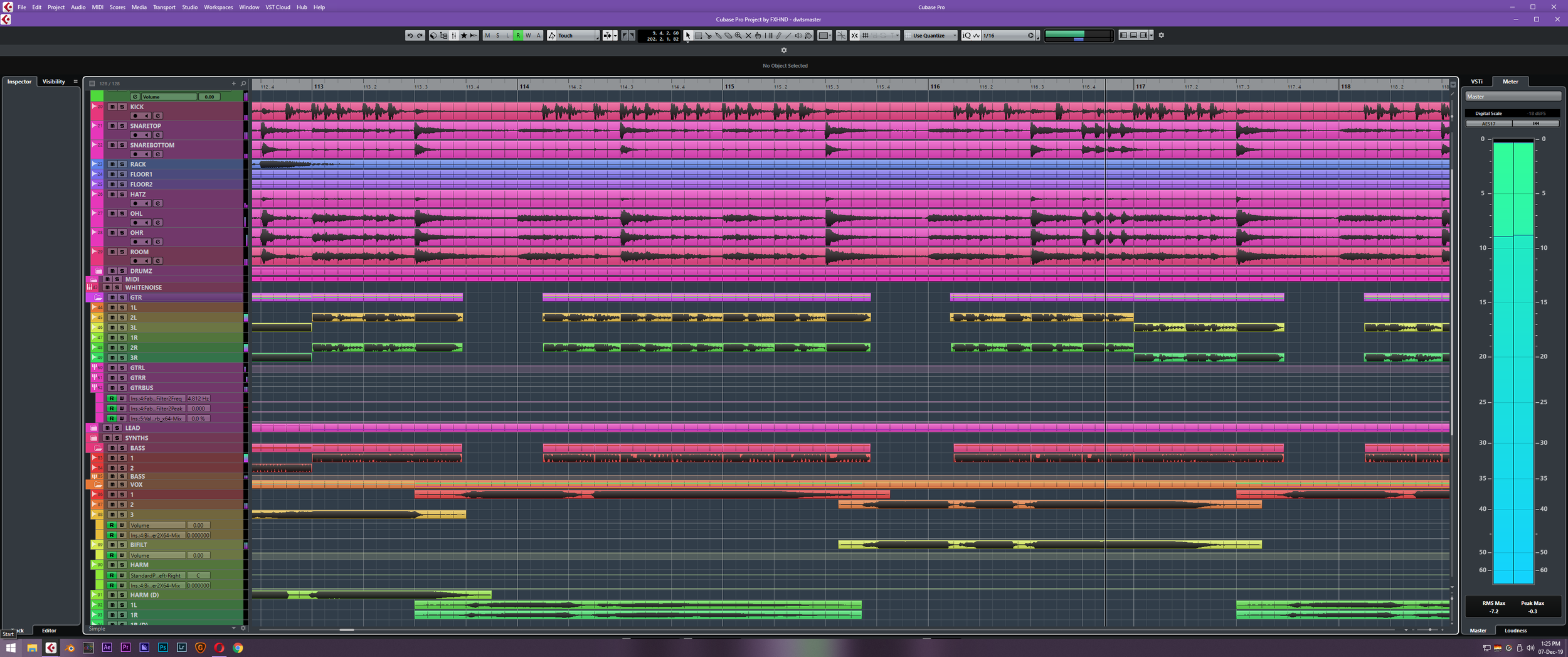Image resolution: width=1568 pixels, height=657 pixels.
Task: Mute the LEAD folder track
Action: click(107, 428)
